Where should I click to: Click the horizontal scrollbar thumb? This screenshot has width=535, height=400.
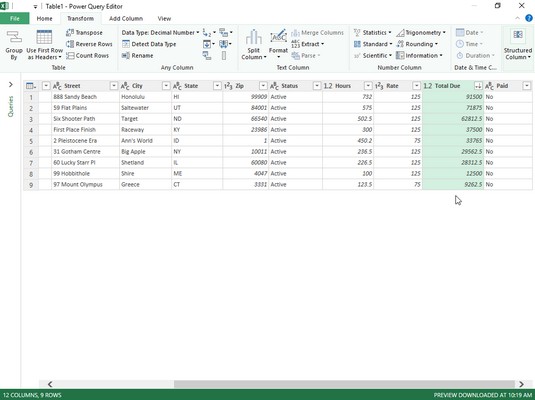(344, 384)
